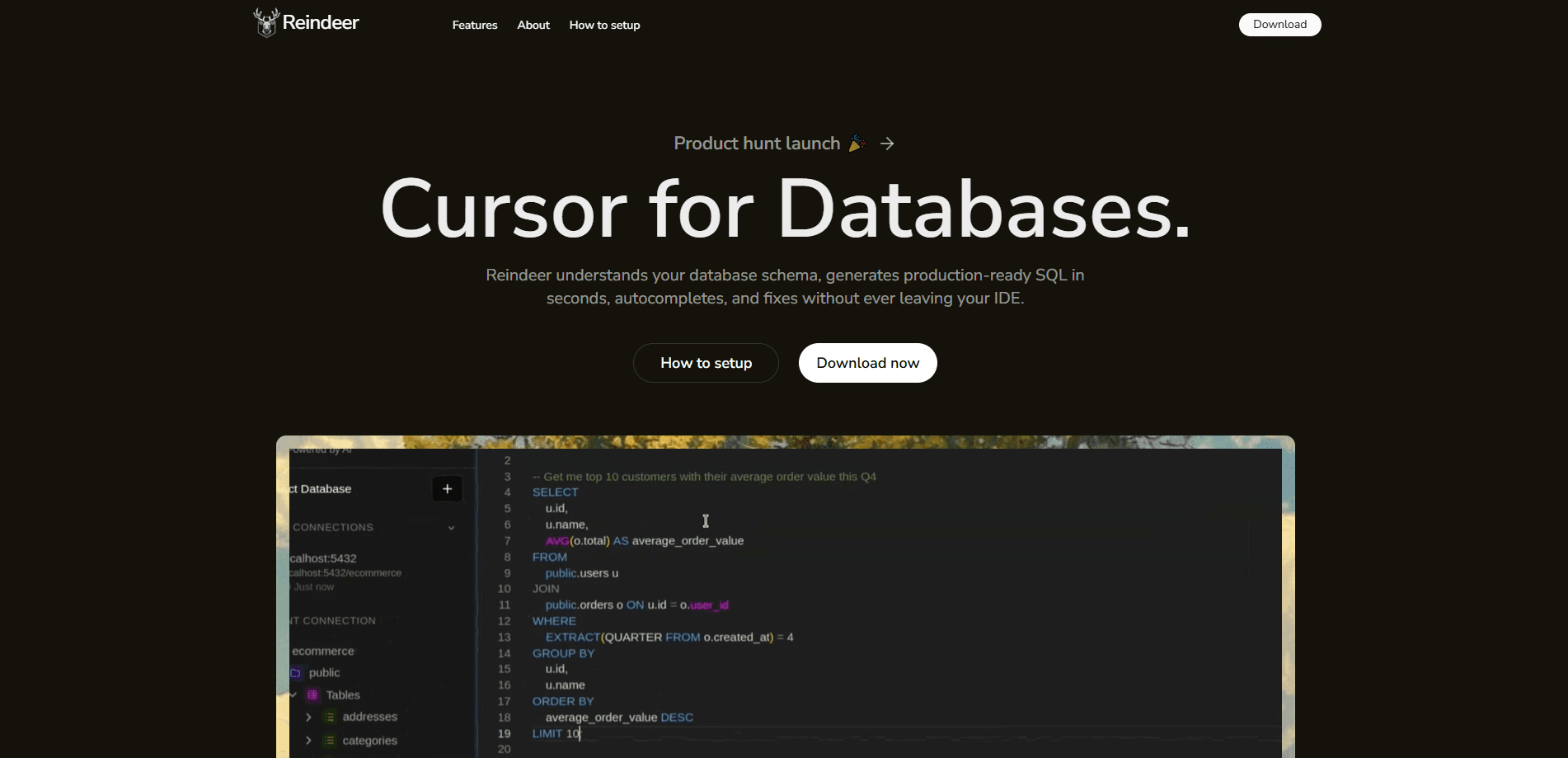Click the Download now button

tap(867, 363)
